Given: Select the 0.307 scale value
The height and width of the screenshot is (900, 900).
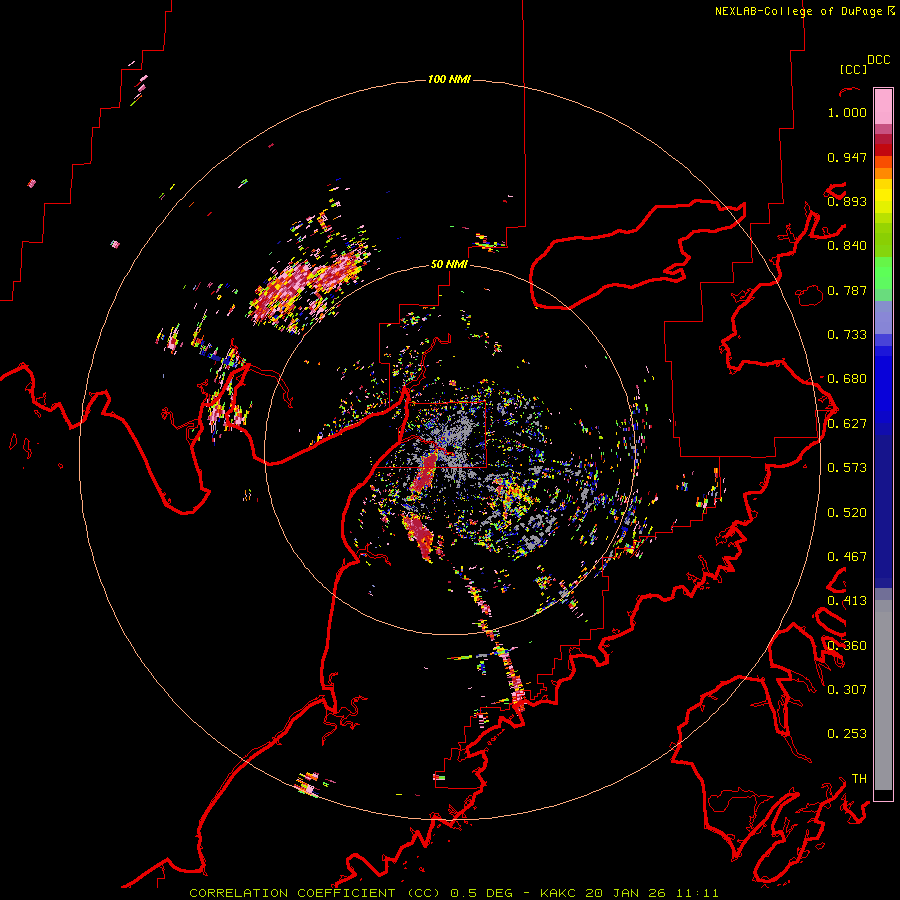Looking at the screenshot, I should coord(847,689).
